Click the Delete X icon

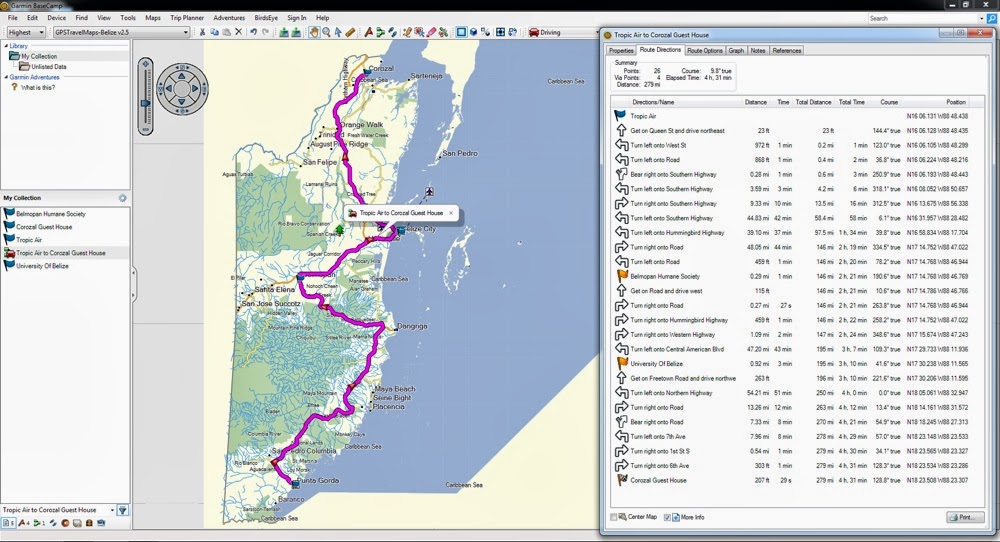click(238, 32)
